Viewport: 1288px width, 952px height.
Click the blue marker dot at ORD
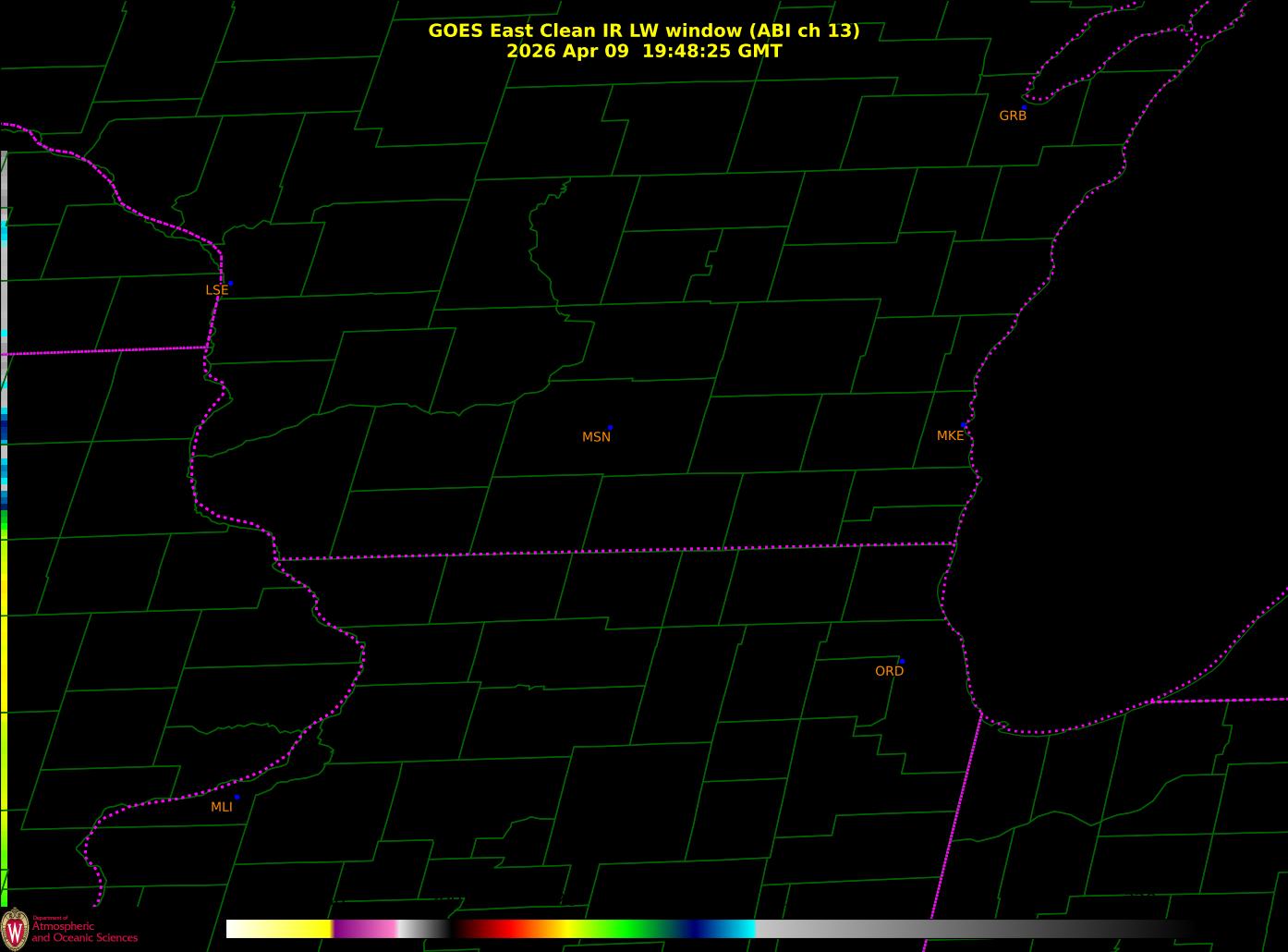pos(902,662)
